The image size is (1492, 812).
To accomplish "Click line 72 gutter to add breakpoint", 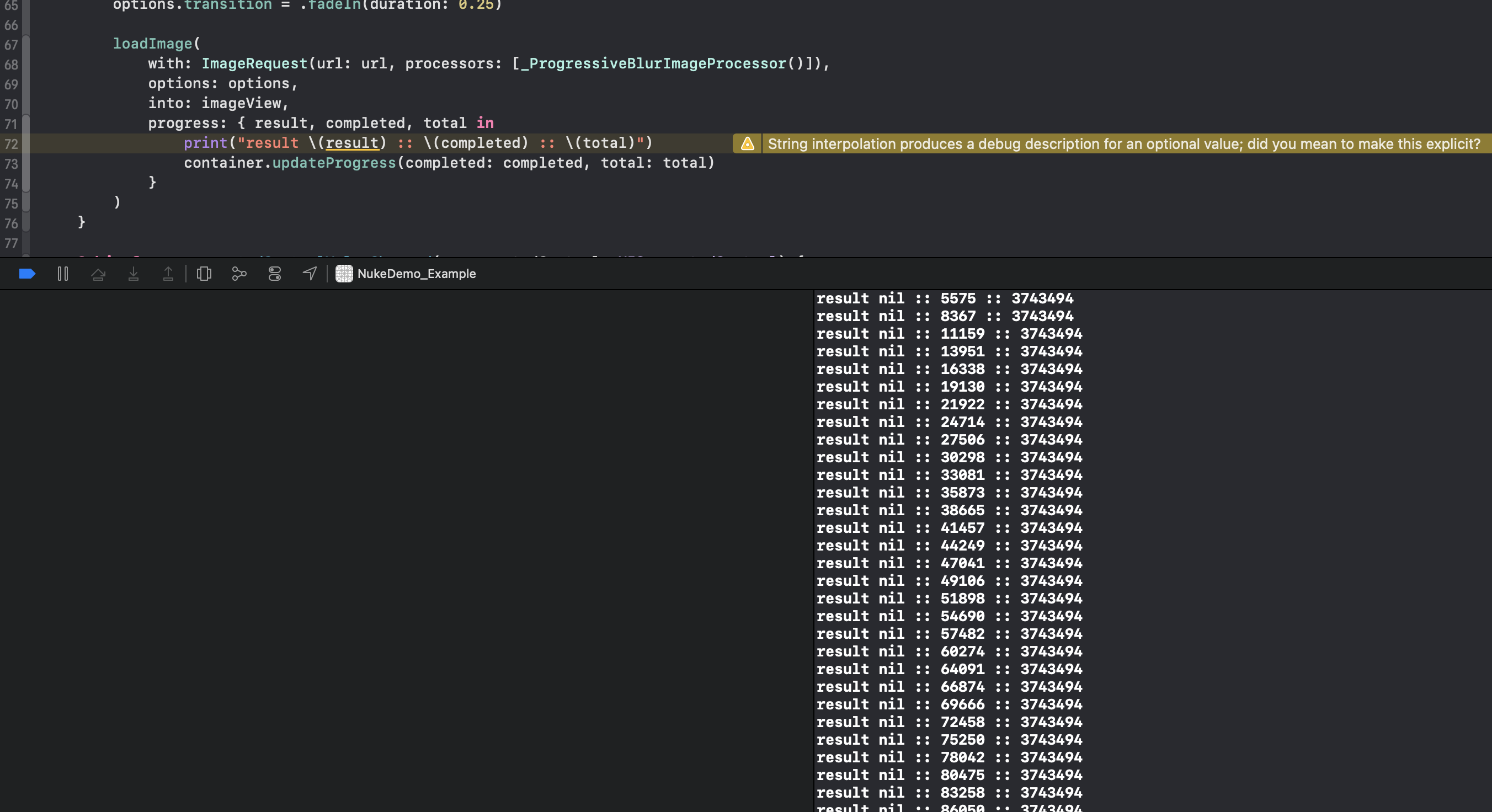I will point(12,143).
